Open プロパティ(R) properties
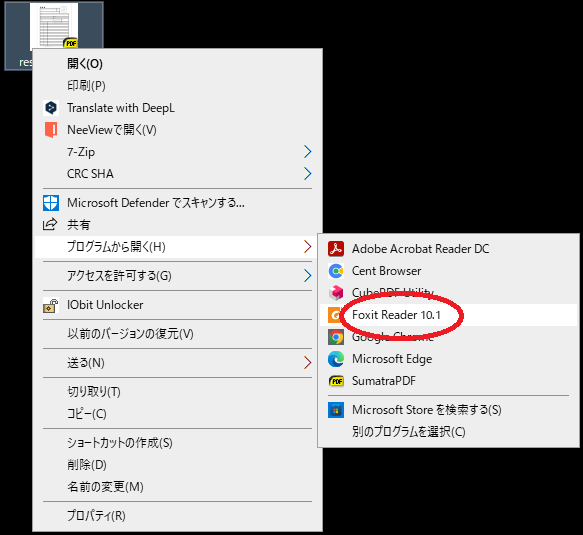This screenshot has width=583, height=535. (96, 515)
